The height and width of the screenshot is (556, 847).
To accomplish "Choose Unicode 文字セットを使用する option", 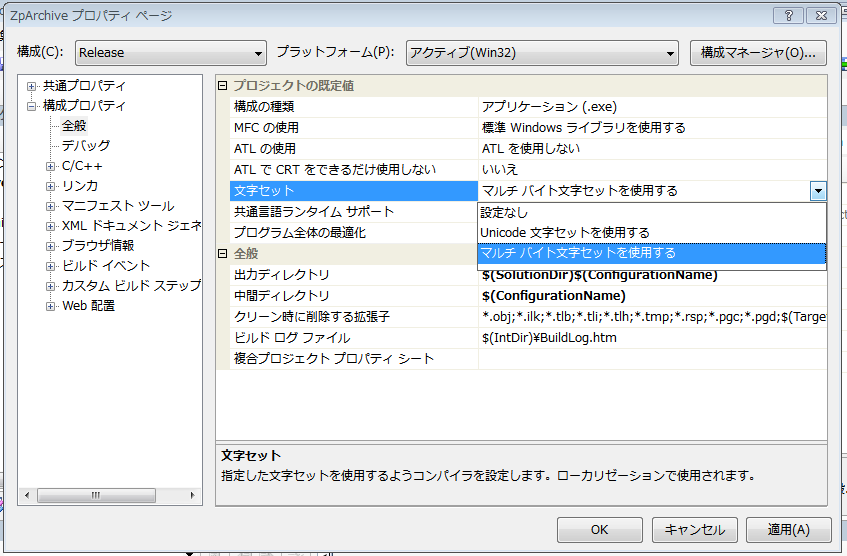I will click(x=651, y=233).
